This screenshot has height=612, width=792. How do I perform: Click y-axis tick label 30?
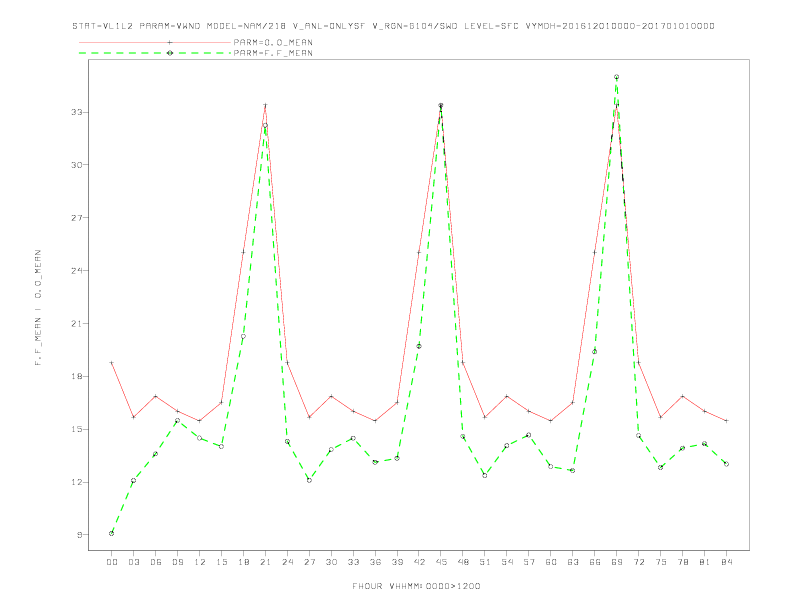77,165
